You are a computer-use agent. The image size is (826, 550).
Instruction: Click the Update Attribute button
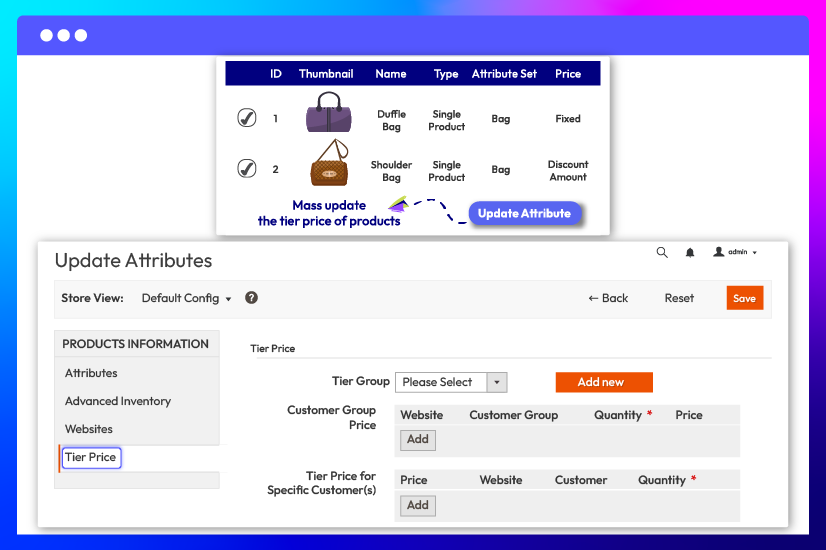[x=525, y=213]
